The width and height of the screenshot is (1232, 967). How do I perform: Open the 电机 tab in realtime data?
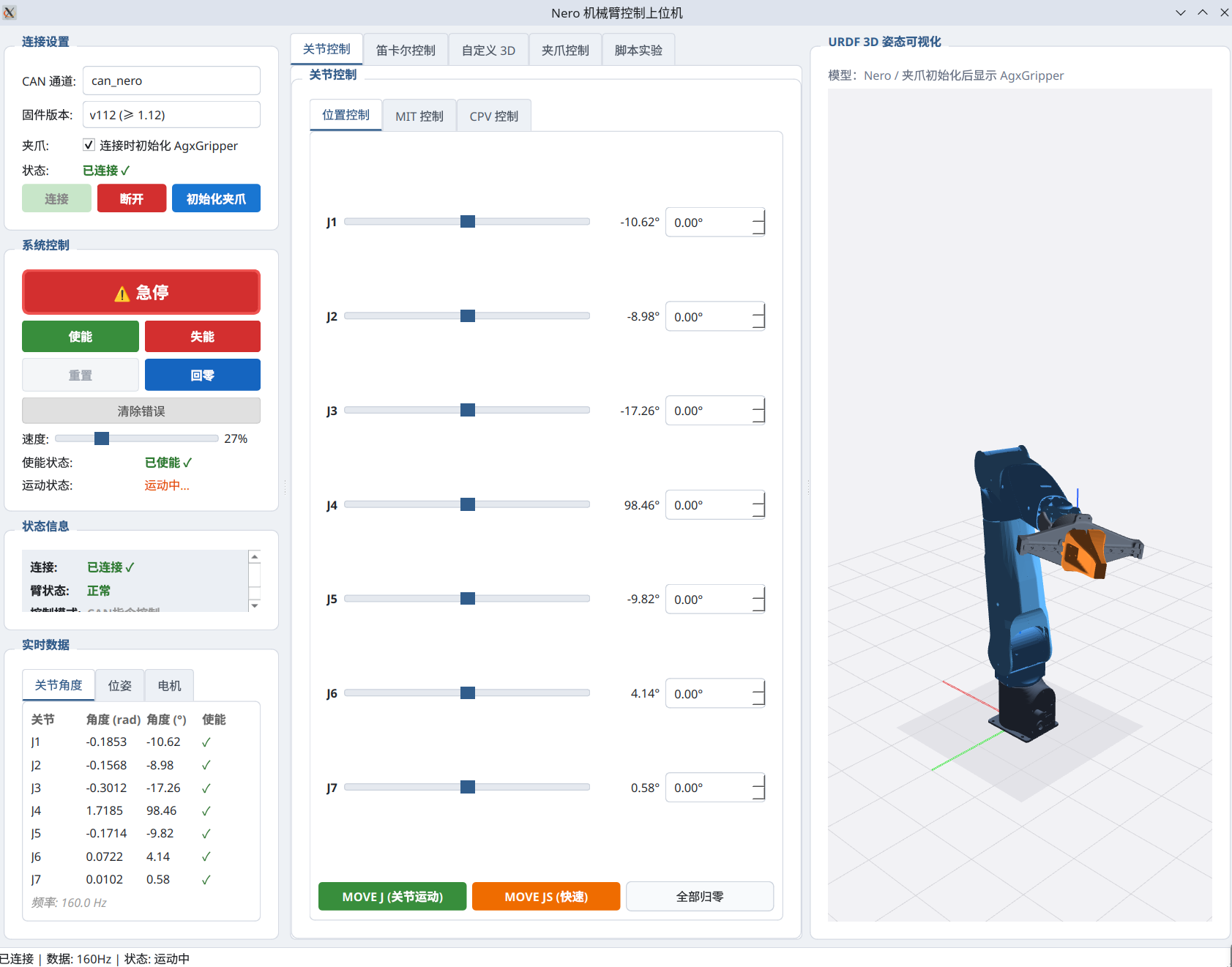pos(169,686)
